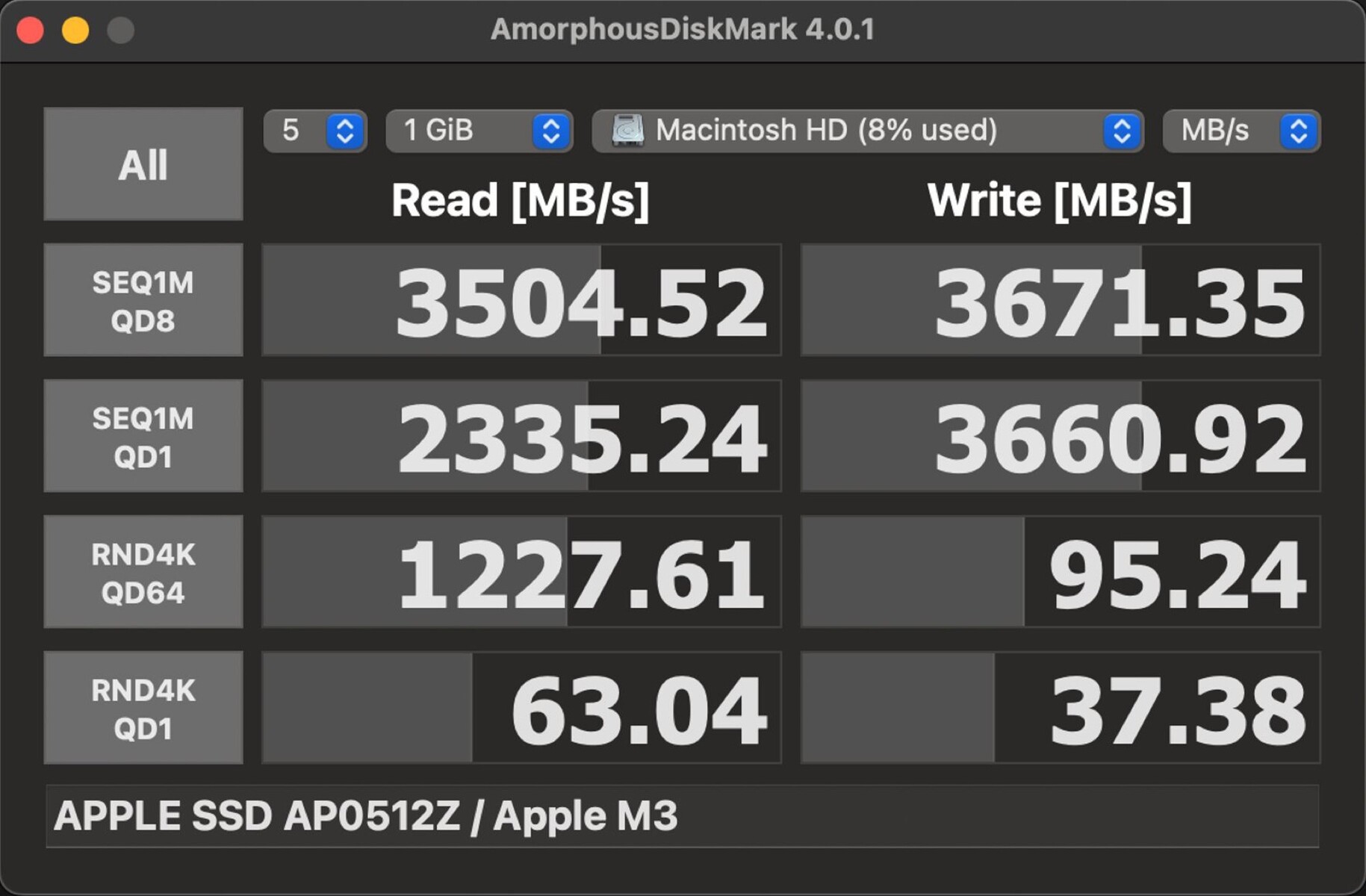Minimize the AmorphousDiskMark window

pos(75,31)
